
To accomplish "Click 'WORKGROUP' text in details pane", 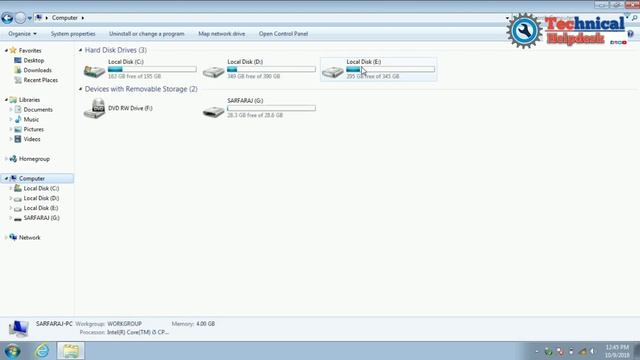I will coord(124,324).
